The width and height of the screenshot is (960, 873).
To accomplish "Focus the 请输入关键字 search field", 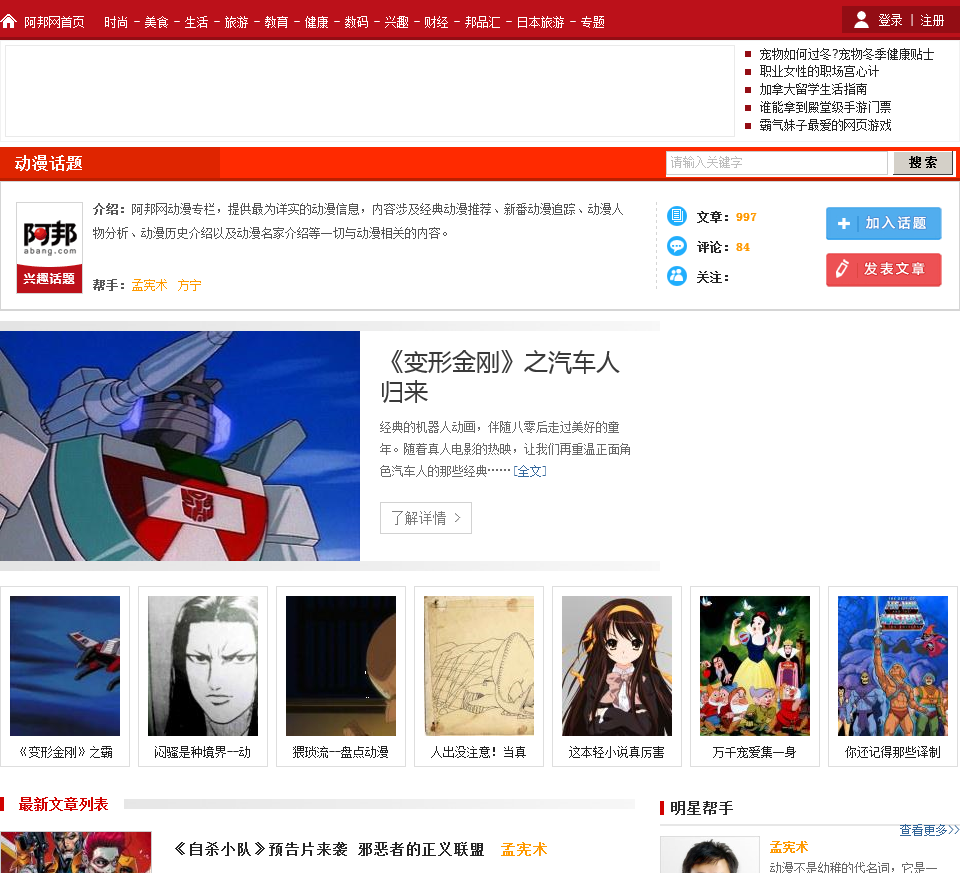I will tap(776, 162).
